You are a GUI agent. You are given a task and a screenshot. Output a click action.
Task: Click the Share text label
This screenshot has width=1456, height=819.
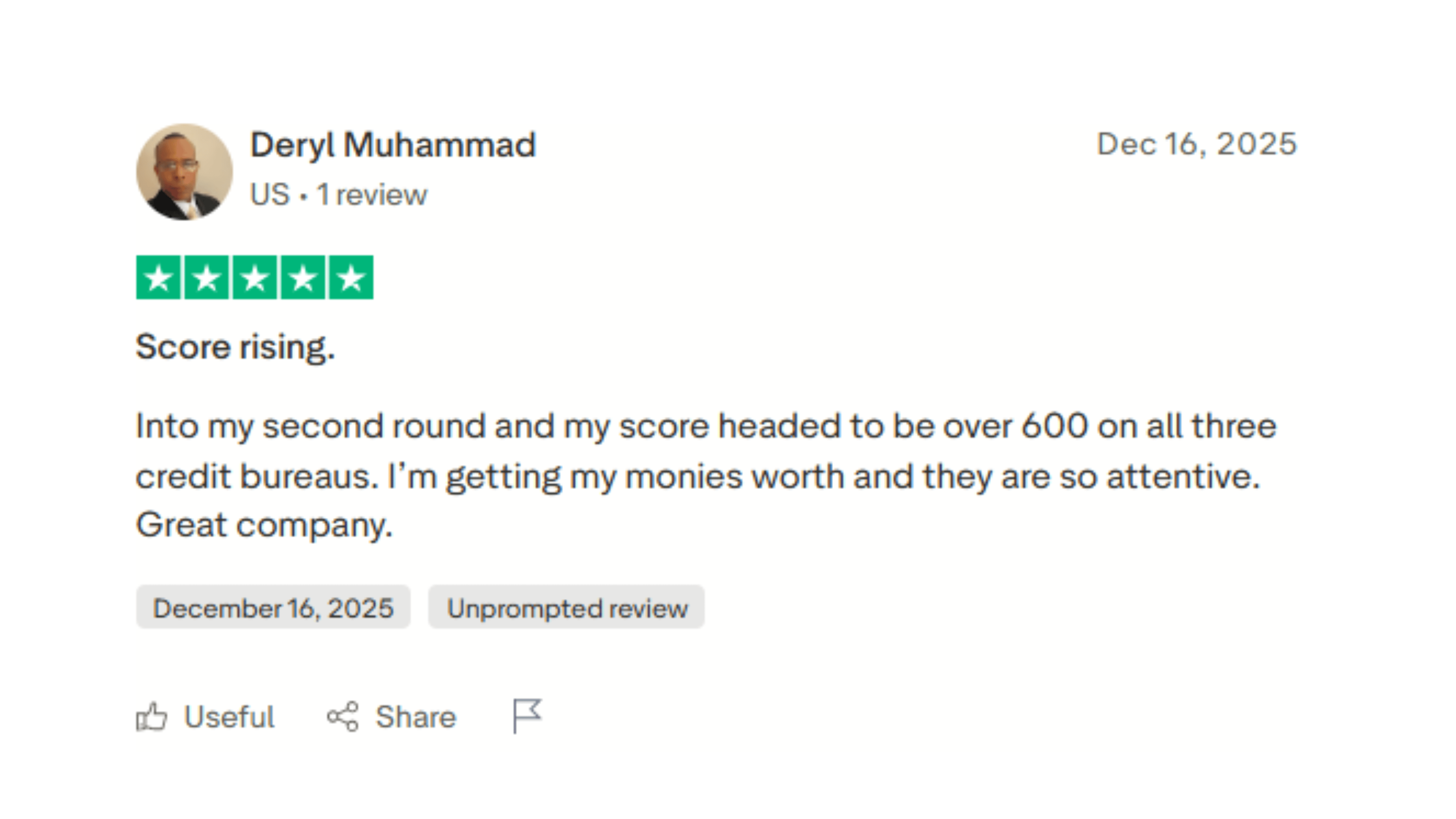[416, 717]
